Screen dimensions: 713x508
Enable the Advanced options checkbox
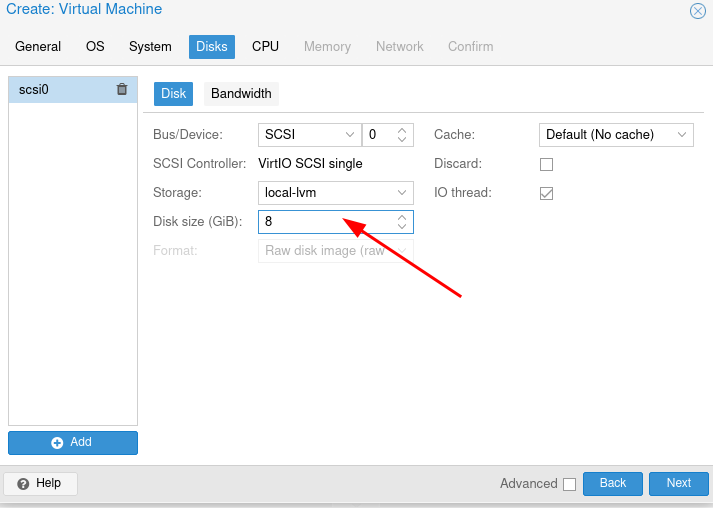569,484
